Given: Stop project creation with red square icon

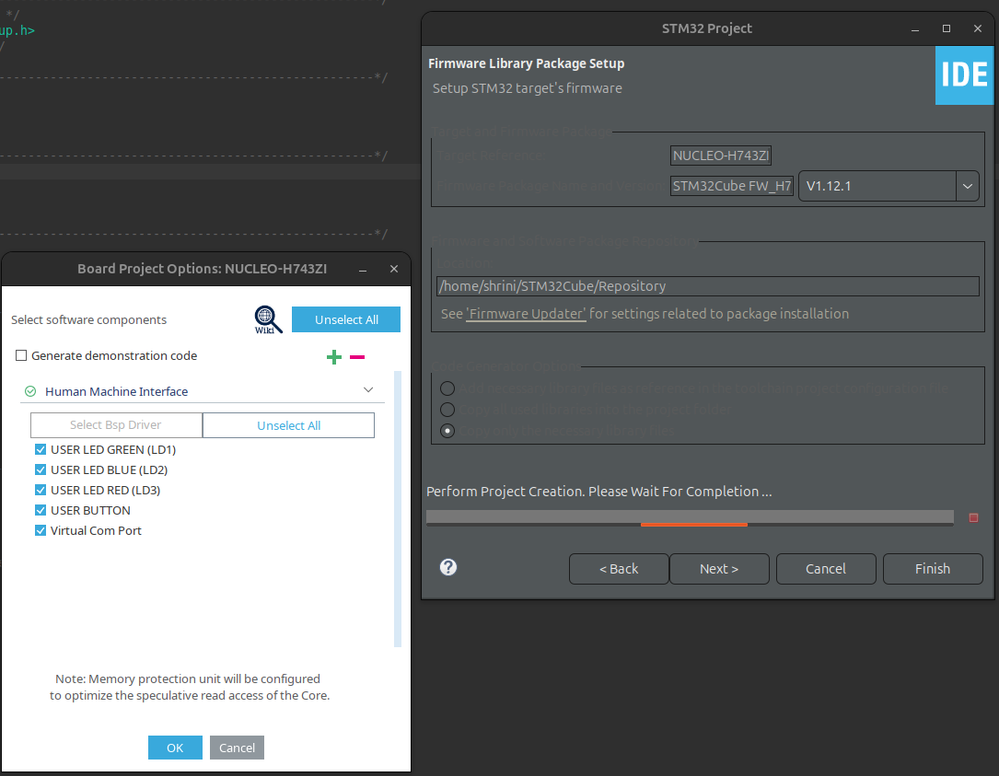Looking at the screenshot, I should pos(974,518).
